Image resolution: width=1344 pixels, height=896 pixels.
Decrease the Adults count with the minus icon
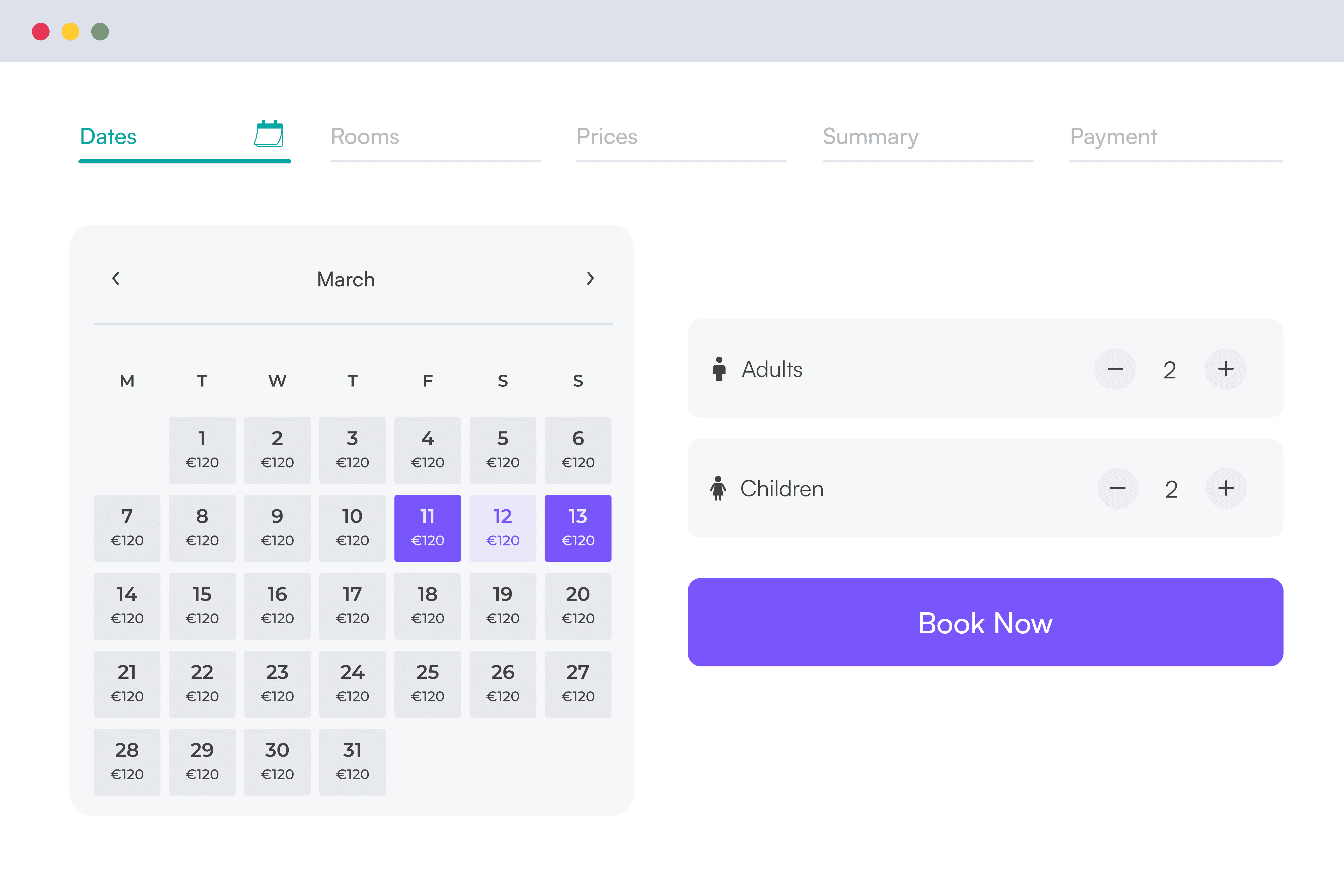(1115, 369)
